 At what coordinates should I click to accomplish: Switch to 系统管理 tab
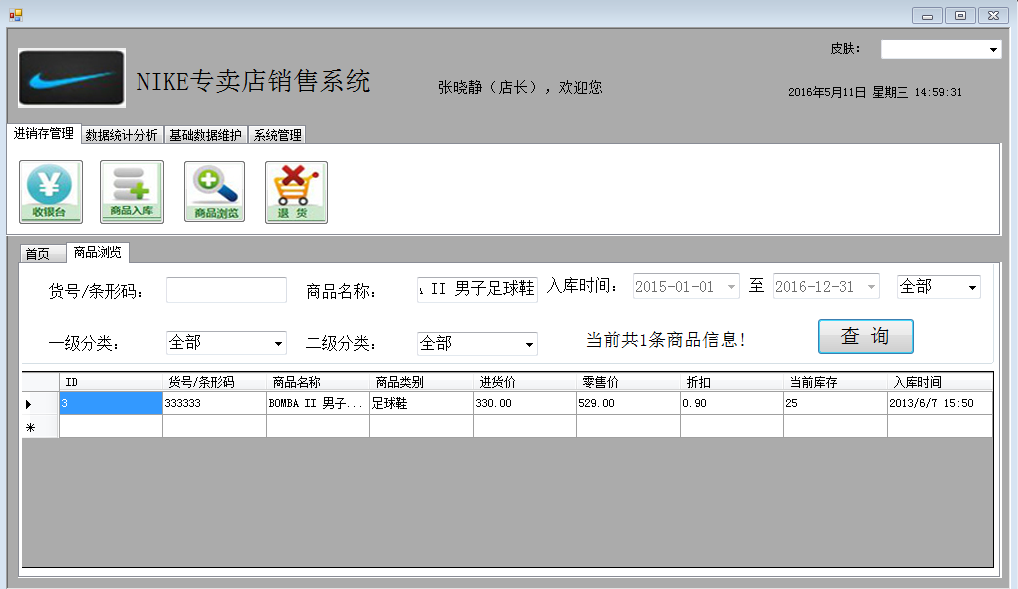(277, 134)
